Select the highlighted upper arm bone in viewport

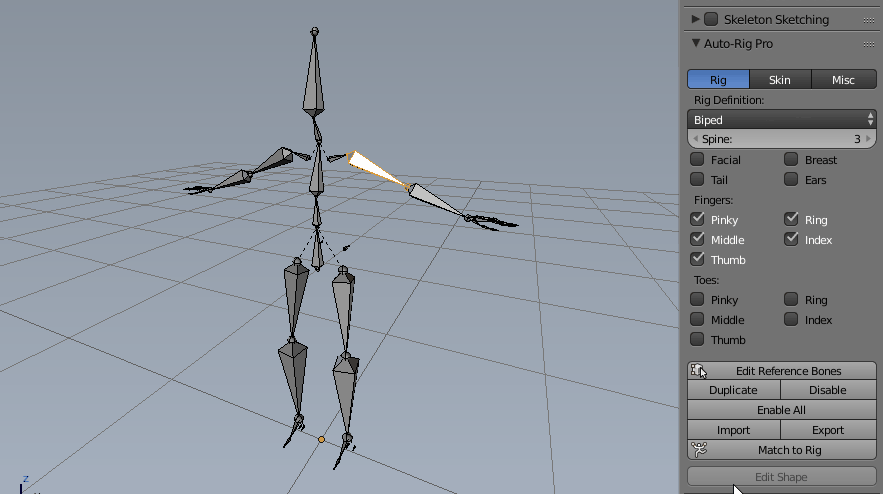[x=378, y=170]
